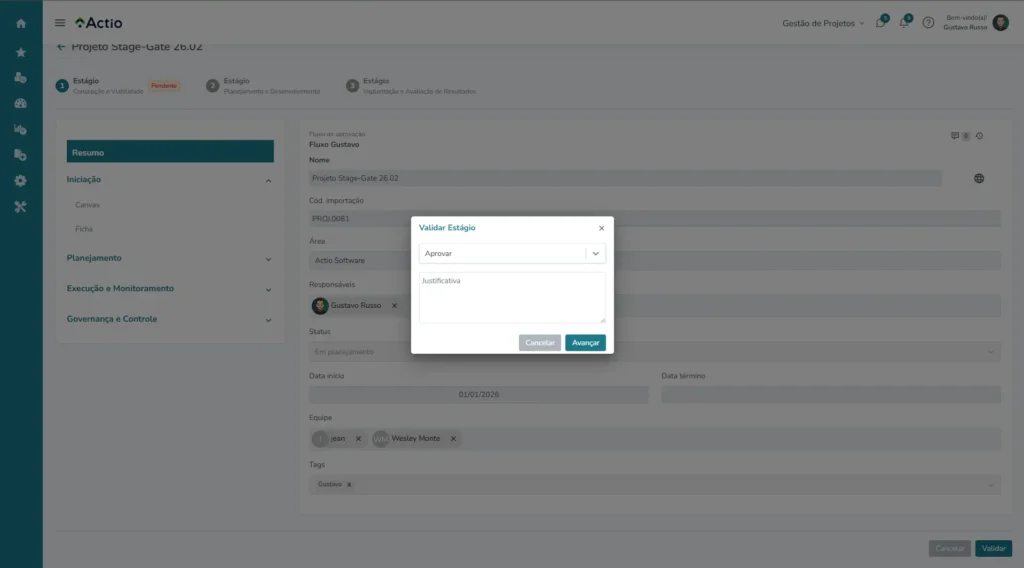Open the dashboard gauge icon in the sidebar
The image size is (1024, 568).
click(21, 103)
